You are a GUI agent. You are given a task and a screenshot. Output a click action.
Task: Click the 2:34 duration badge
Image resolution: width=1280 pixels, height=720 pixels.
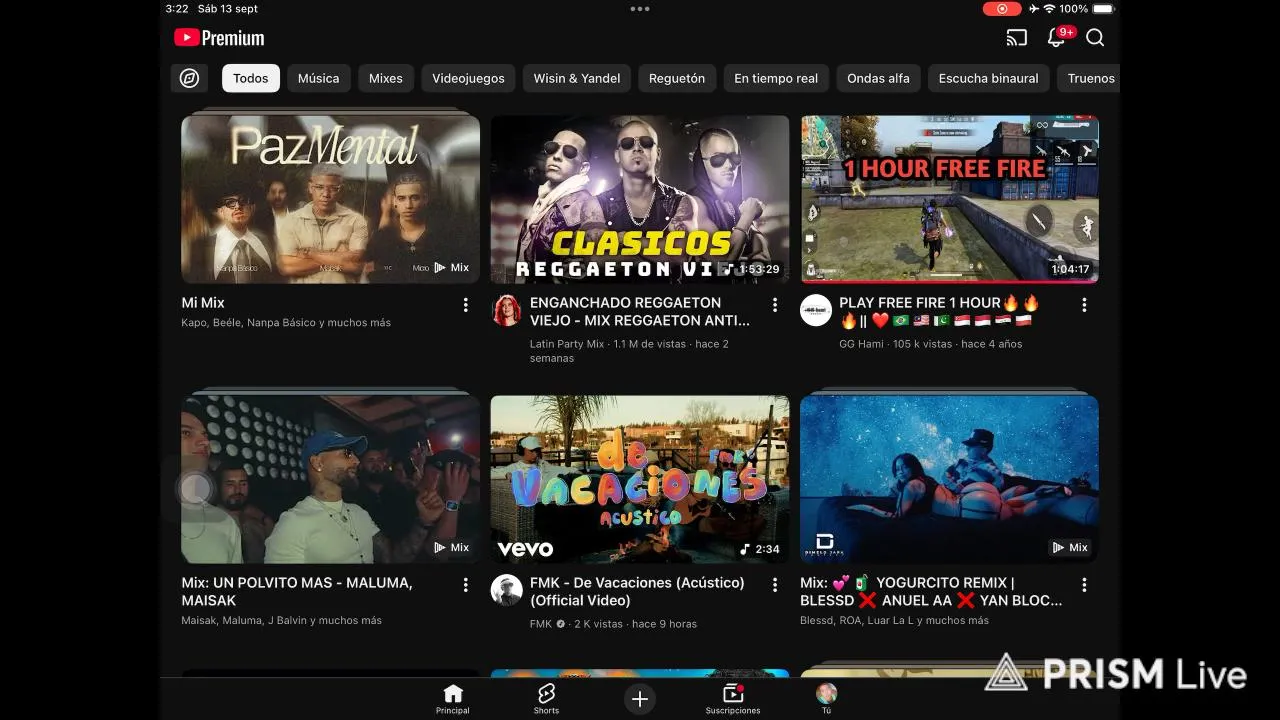click(760, 549)
